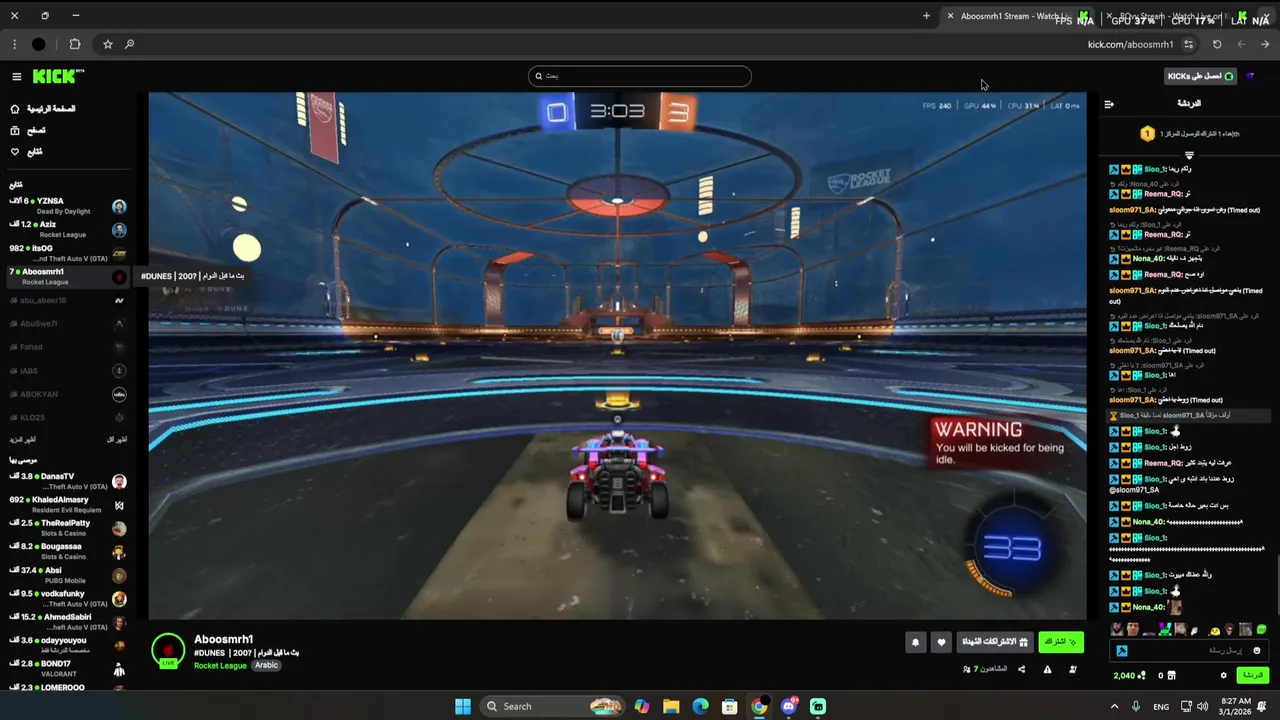
Task: Open TheRealPatty recommended channel
Action: point(67,528)
